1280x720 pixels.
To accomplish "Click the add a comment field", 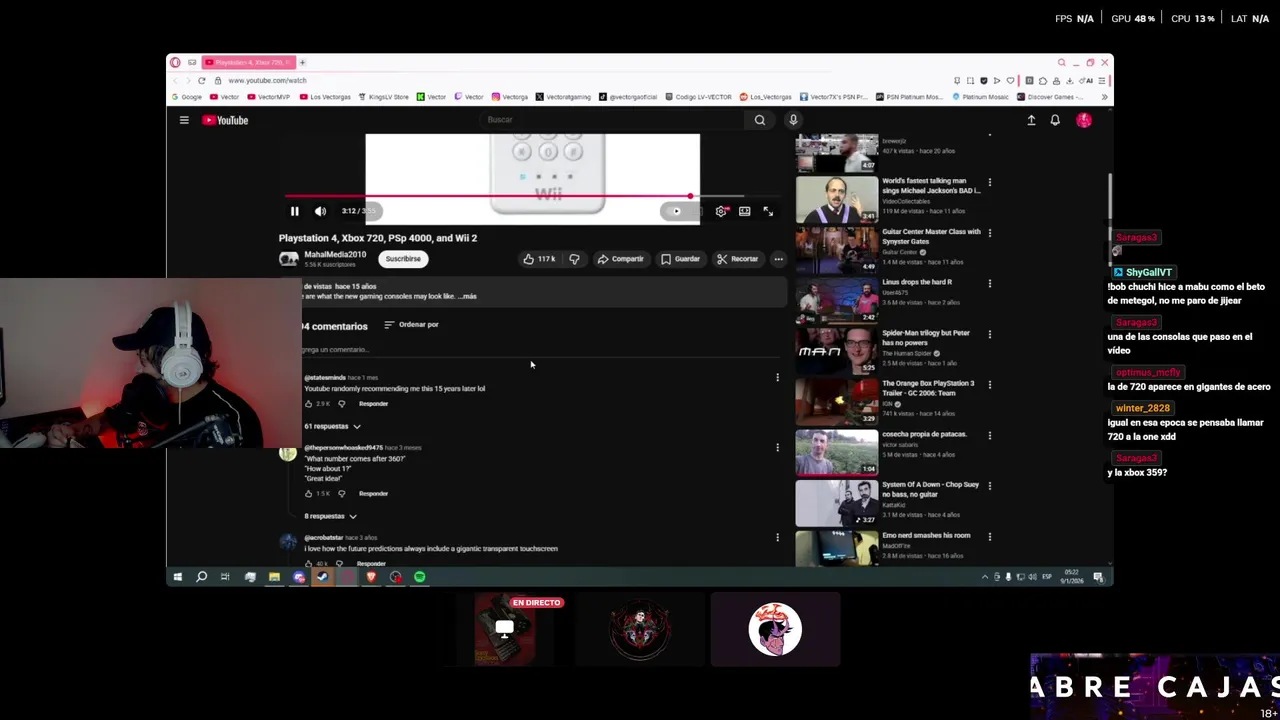I will [x=540, y=350].
